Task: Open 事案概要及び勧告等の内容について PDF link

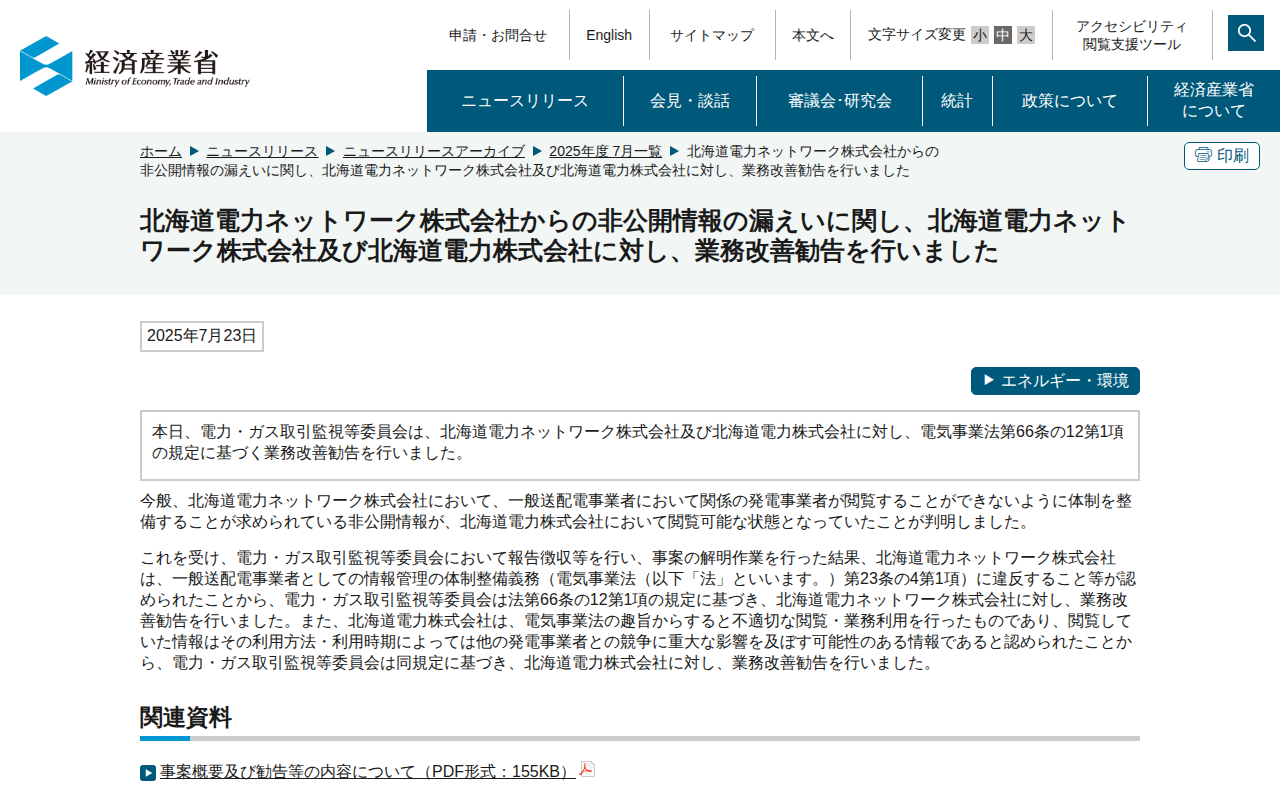Action: 367,772
